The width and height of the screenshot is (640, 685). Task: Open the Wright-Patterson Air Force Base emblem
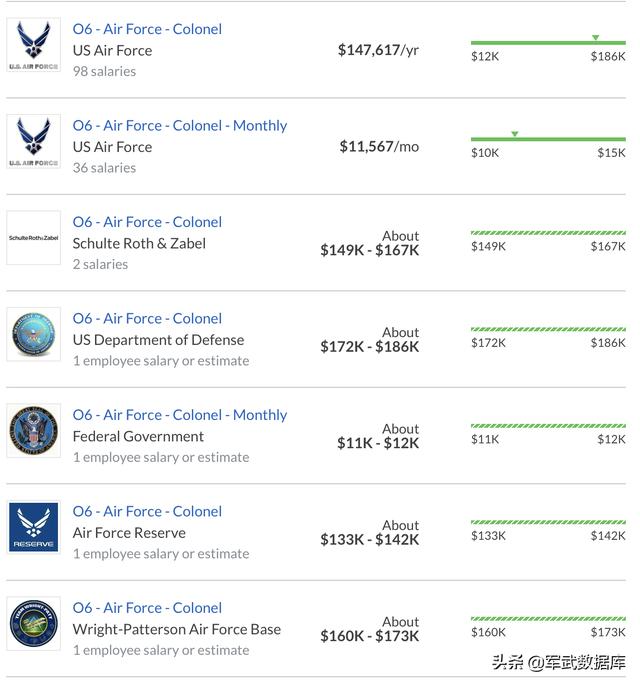pos(34,624)
